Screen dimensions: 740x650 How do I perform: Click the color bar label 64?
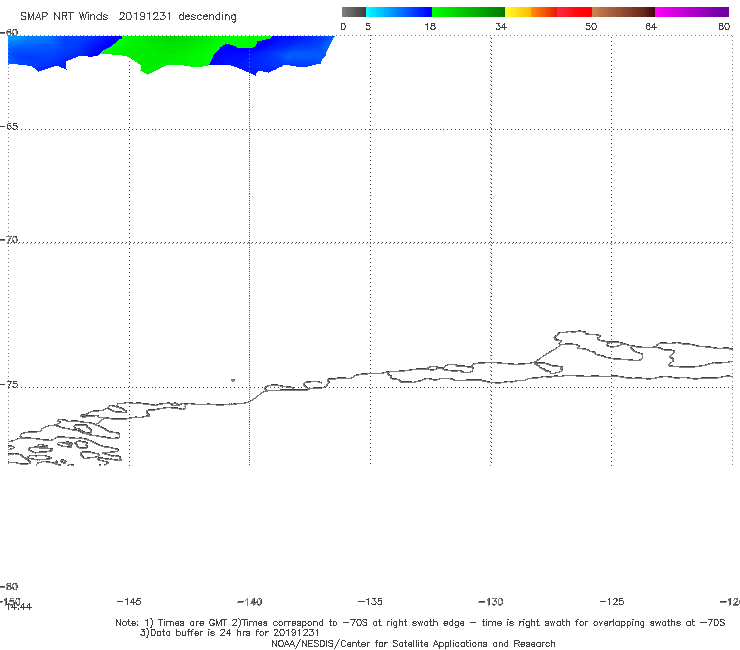click(x=651, y=26)
